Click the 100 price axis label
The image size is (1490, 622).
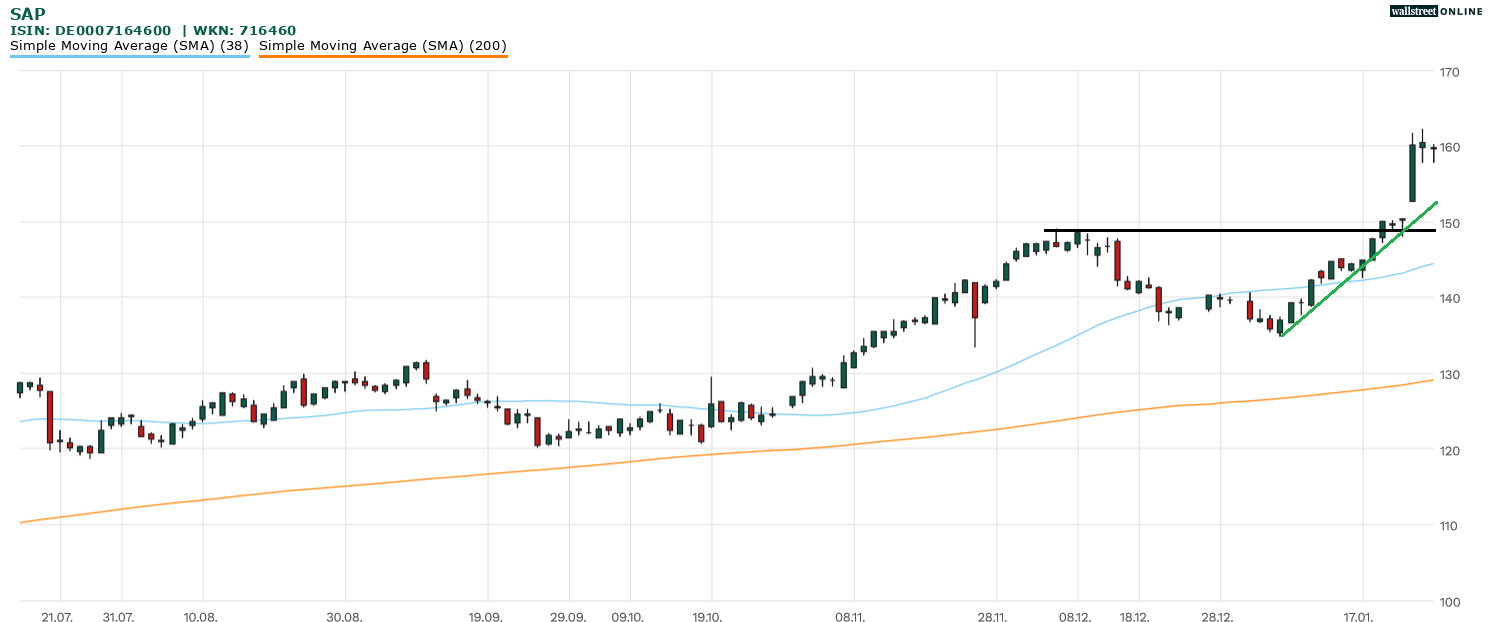pos(1449,601)
